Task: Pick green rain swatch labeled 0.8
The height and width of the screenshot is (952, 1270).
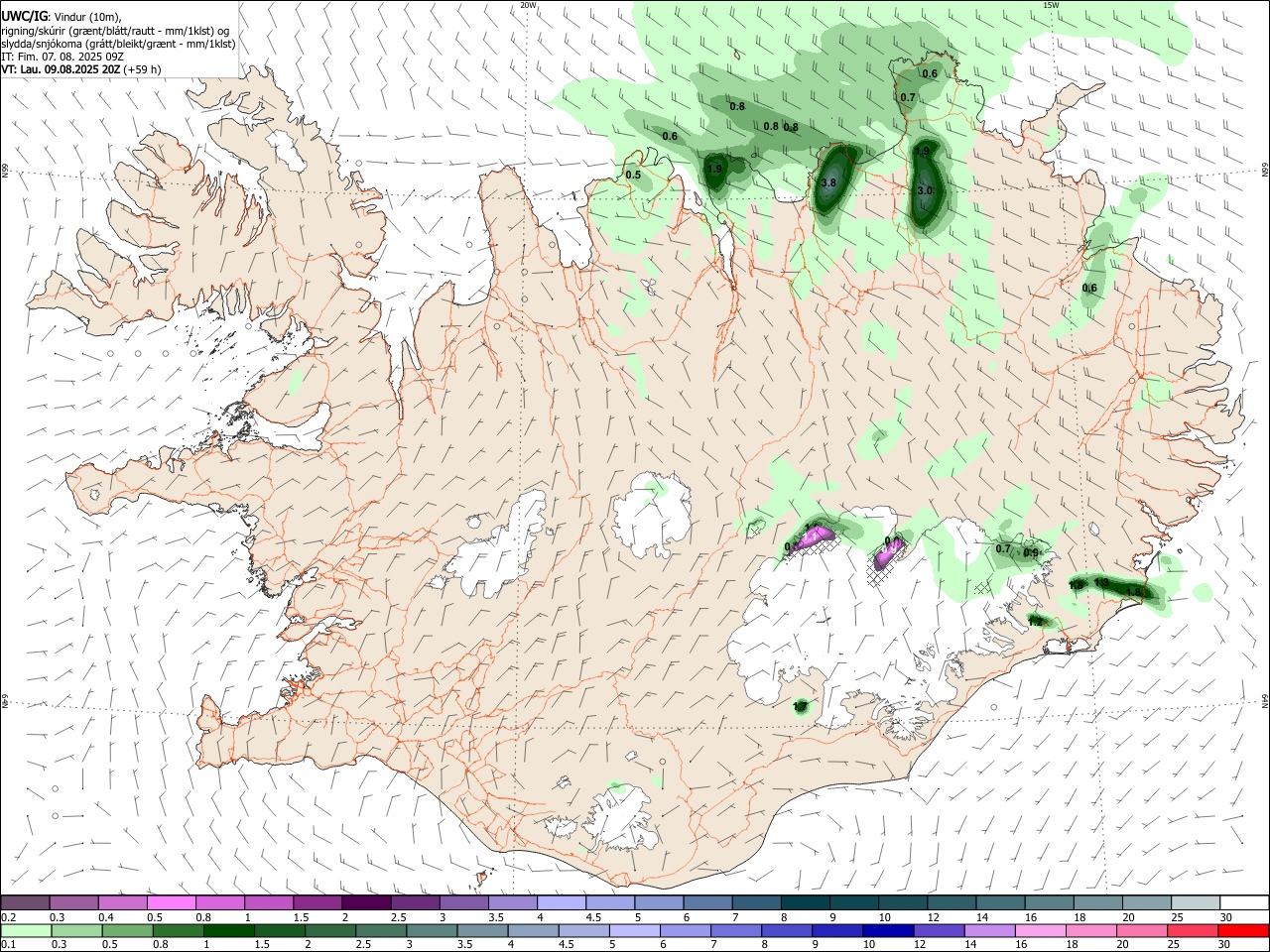Action: point(178,931)
